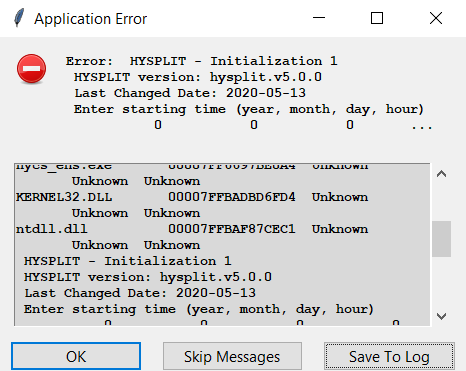This screenshot has height=371, width=466.
Task: Click scrollbar track above the thumb
Action: pos(441,202)
